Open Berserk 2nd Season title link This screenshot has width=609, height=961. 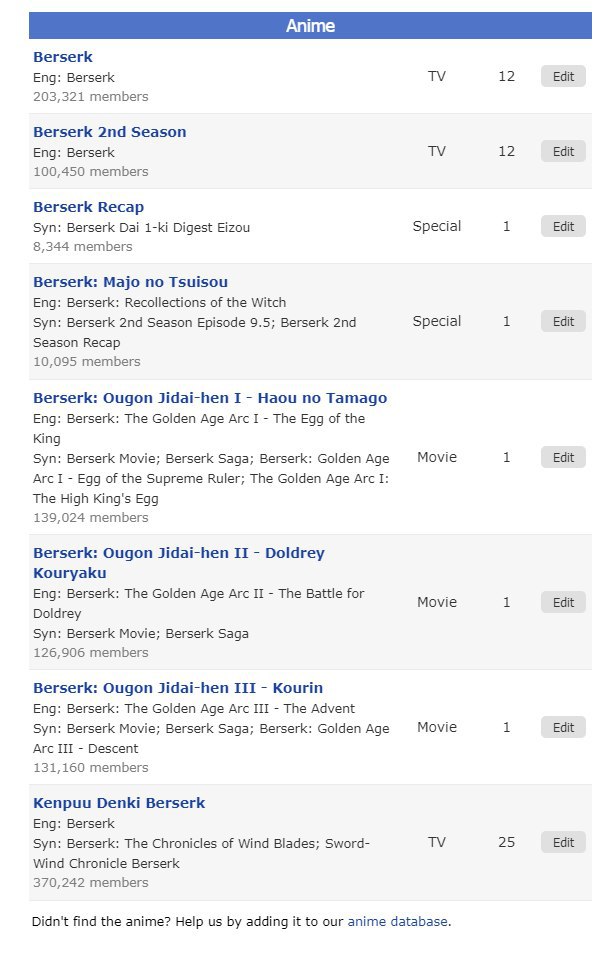[110, 132]
